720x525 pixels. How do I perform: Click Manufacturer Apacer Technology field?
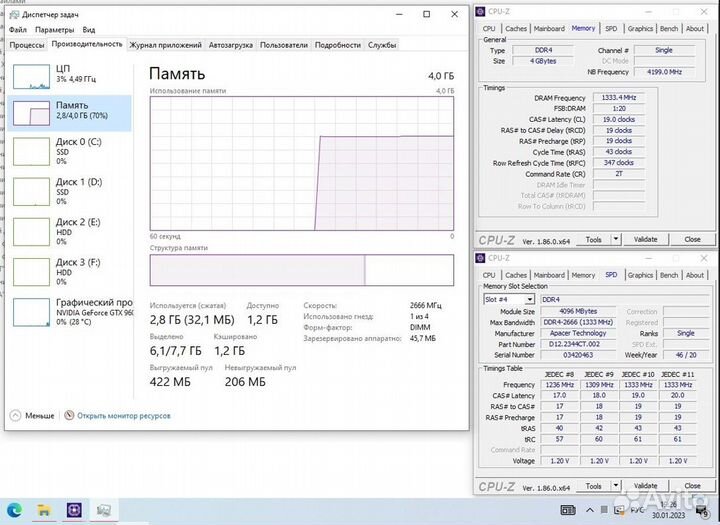578,333
